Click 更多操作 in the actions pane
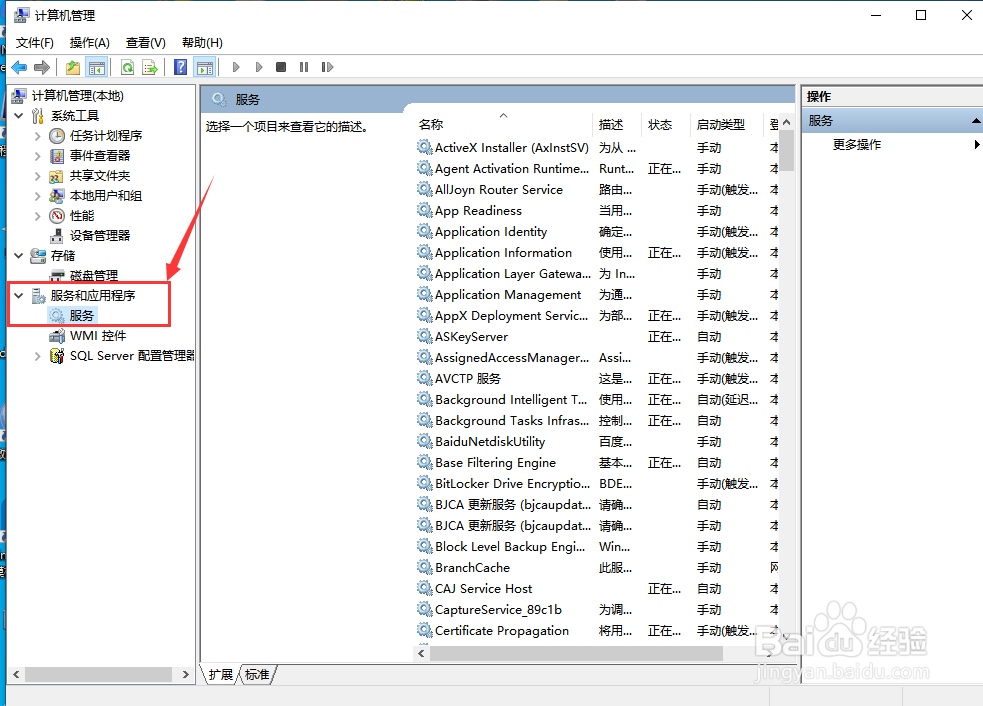This screenshot has width=983, height=706. coord(856,145)
